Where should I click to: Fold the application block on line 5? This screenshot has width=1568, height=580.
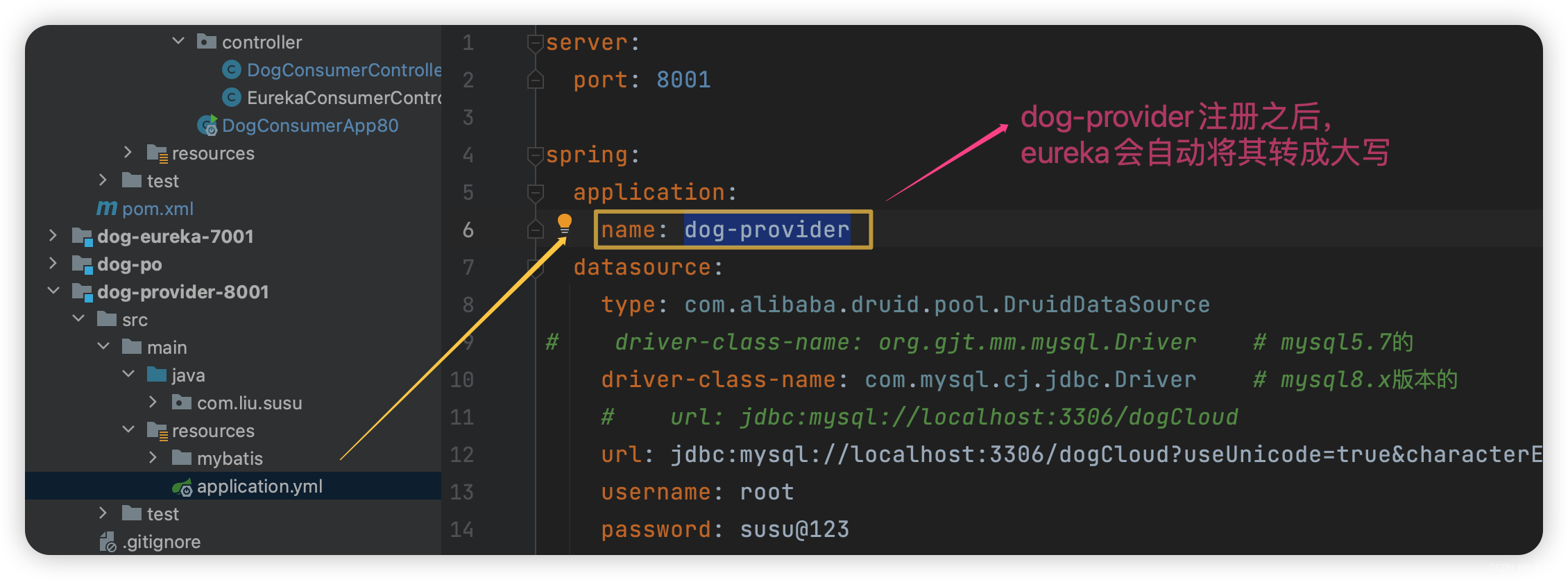[535, 193]
